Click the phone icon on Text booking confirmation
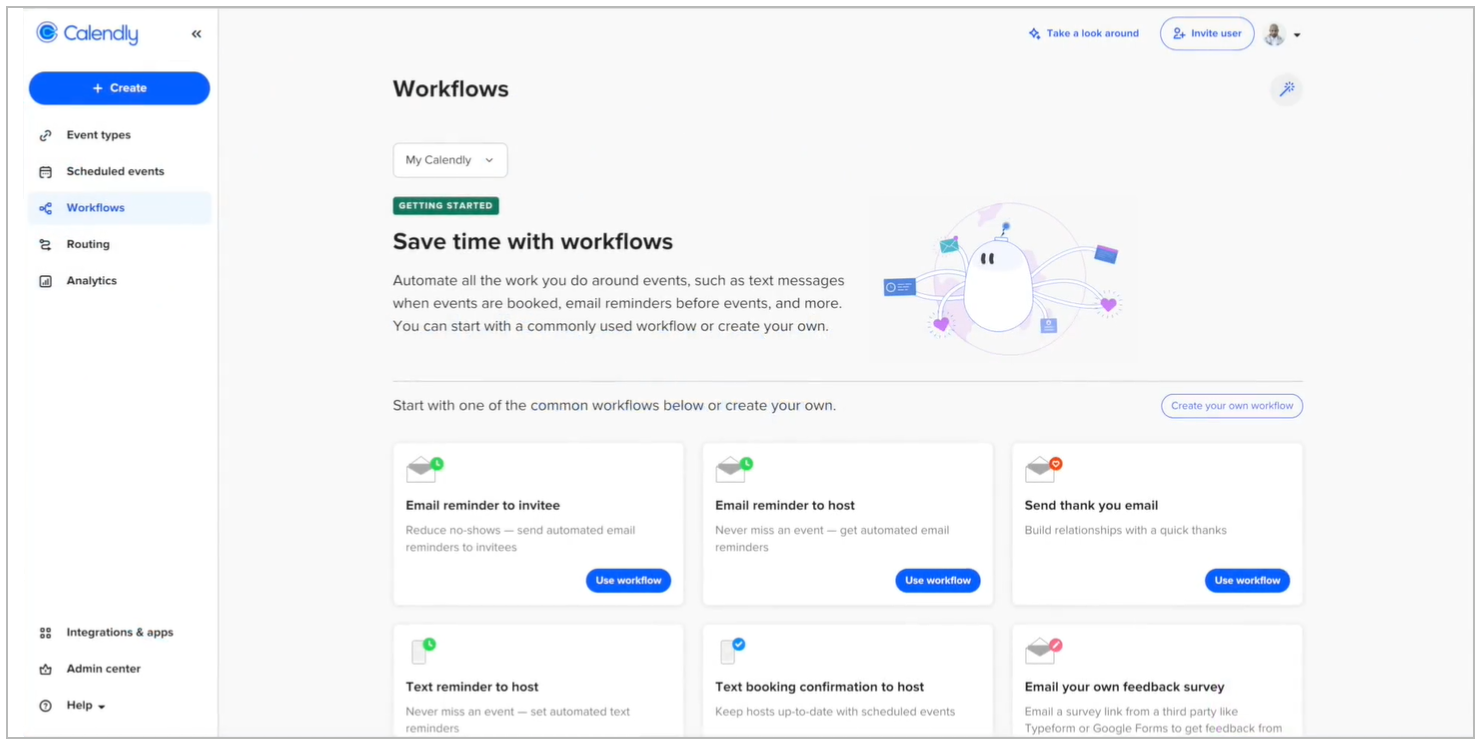Image resolution: width=1480 pixels, height=745 pixels. click(732, 651)
